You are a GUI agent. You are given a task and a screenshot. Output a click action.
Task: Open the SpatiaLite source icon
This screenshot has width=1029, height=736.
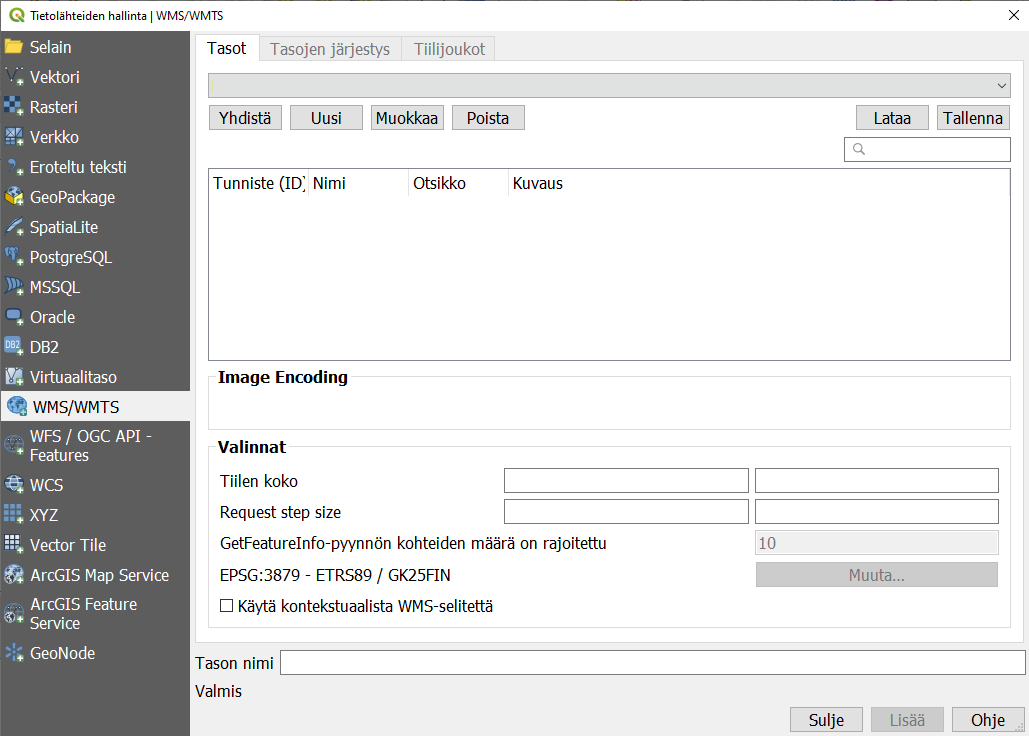14,227
